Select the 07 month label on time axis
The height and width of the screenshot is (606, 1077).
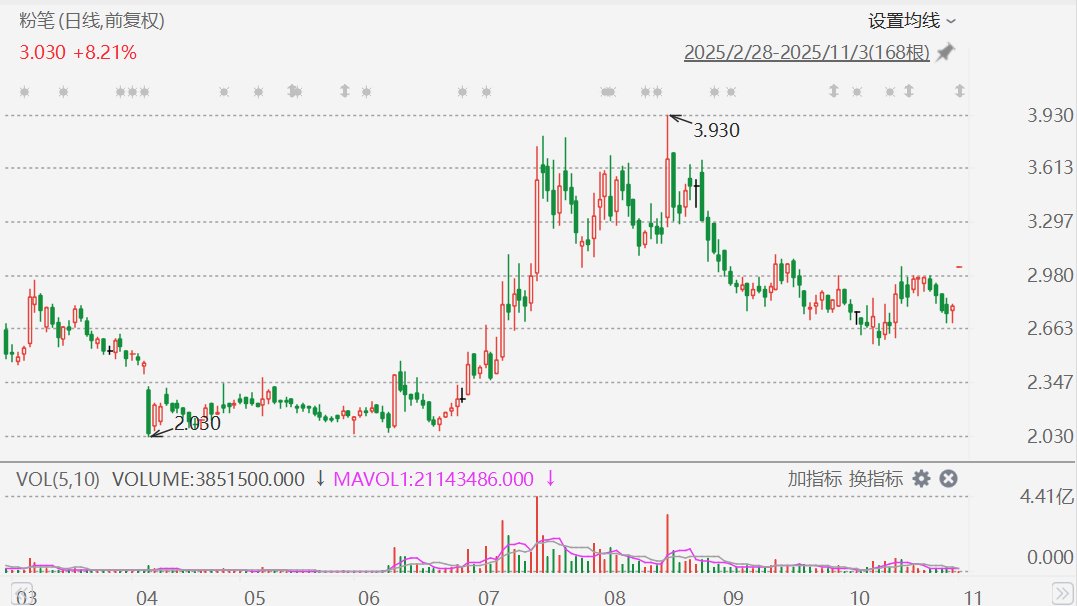click(x=489, y=597)
